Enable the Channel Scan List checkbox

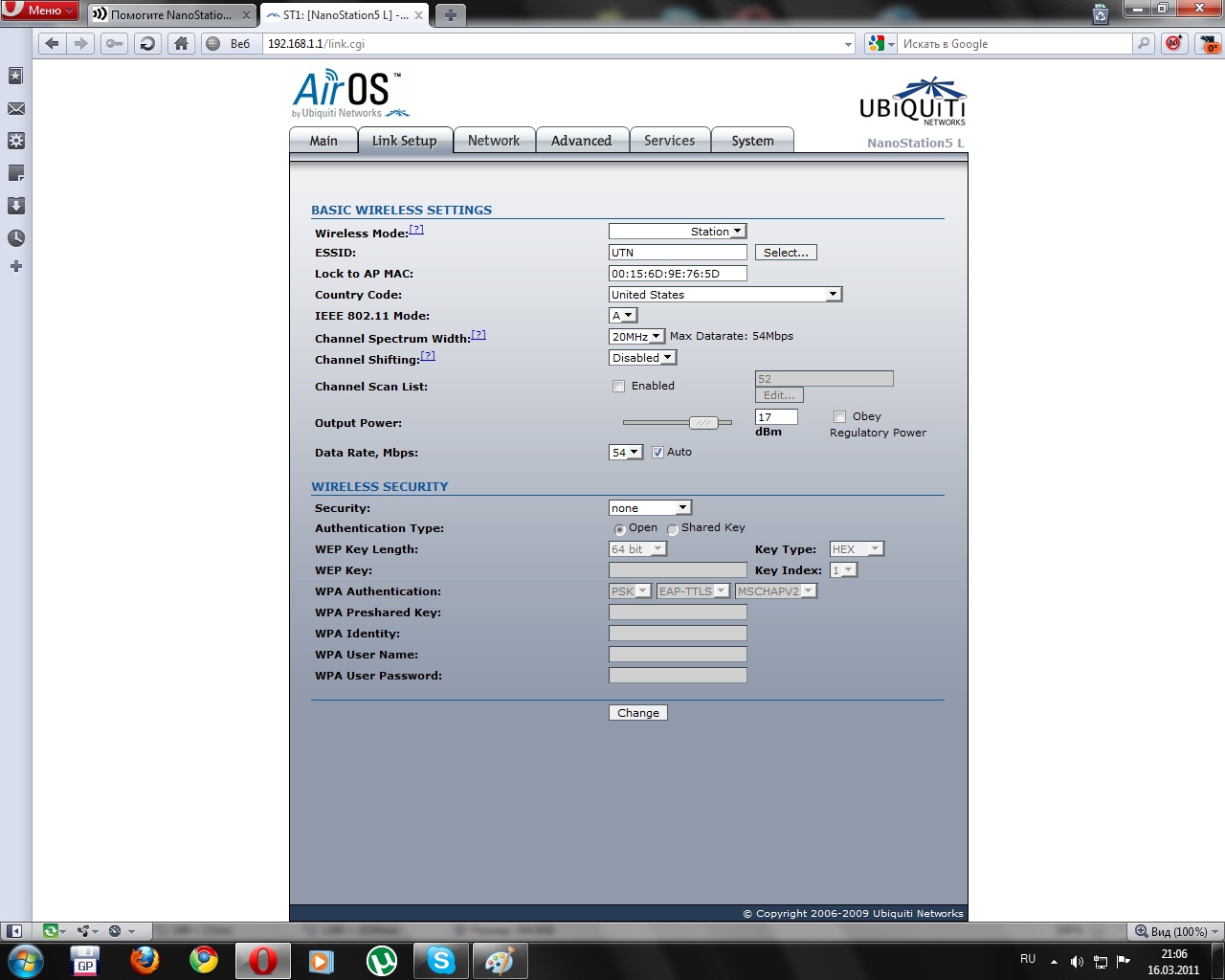[x=618, y=387]
